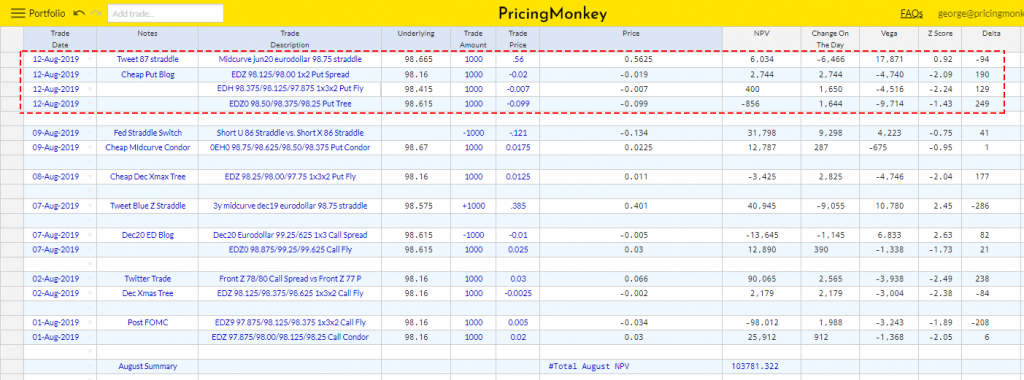Screen dimensions: 1024x380
Task: Open the hamburger menu icon beside Portfolio
Action: (18, 13)
